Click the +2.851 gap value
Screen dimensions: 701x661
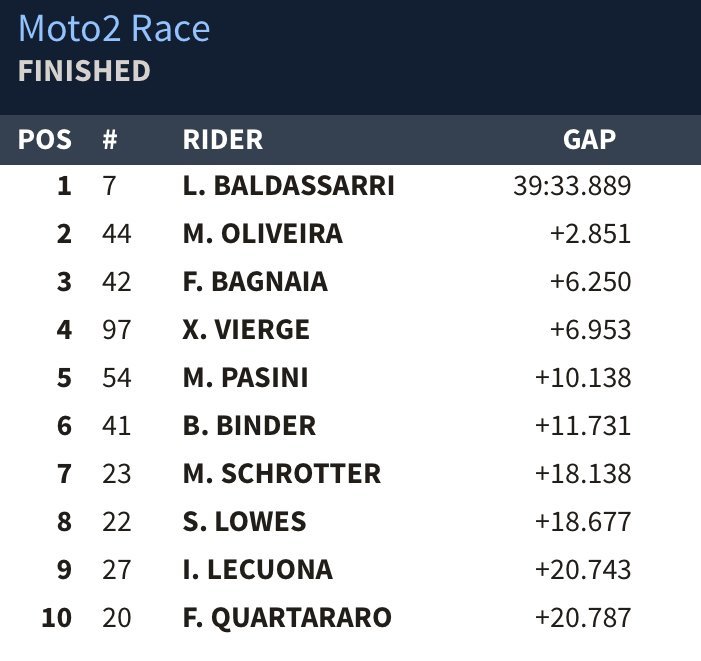click(590, 234)
